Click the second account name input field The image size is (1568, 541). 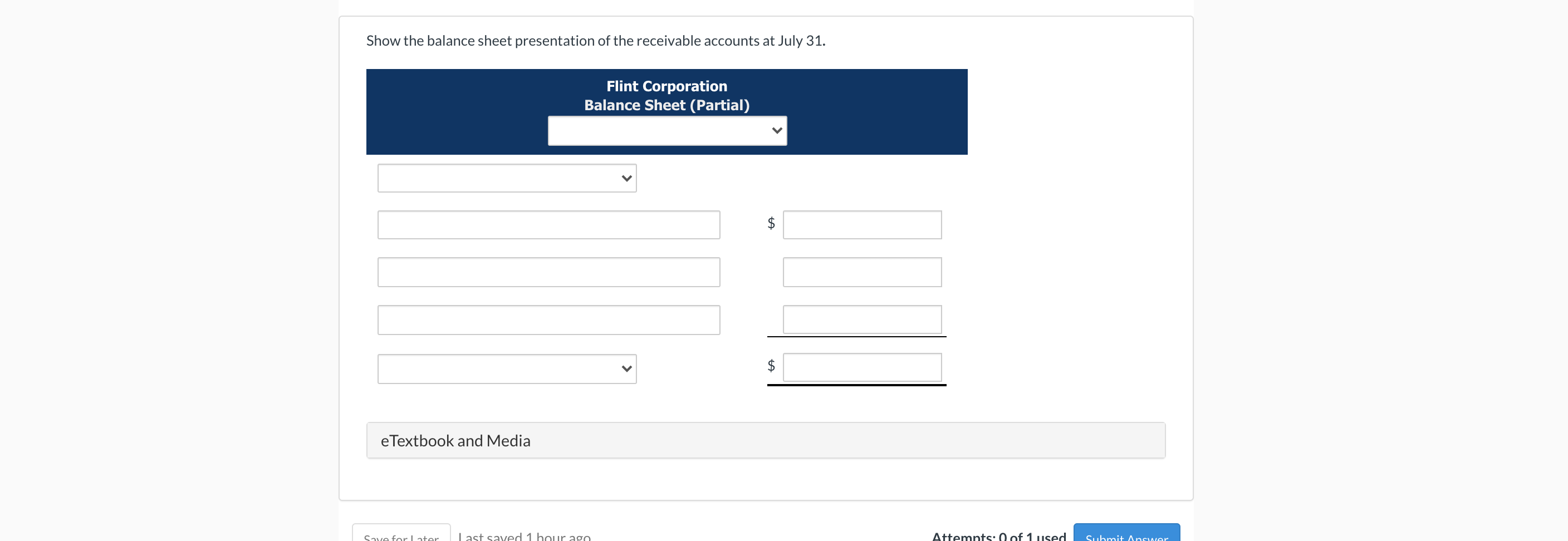point(548,272)
